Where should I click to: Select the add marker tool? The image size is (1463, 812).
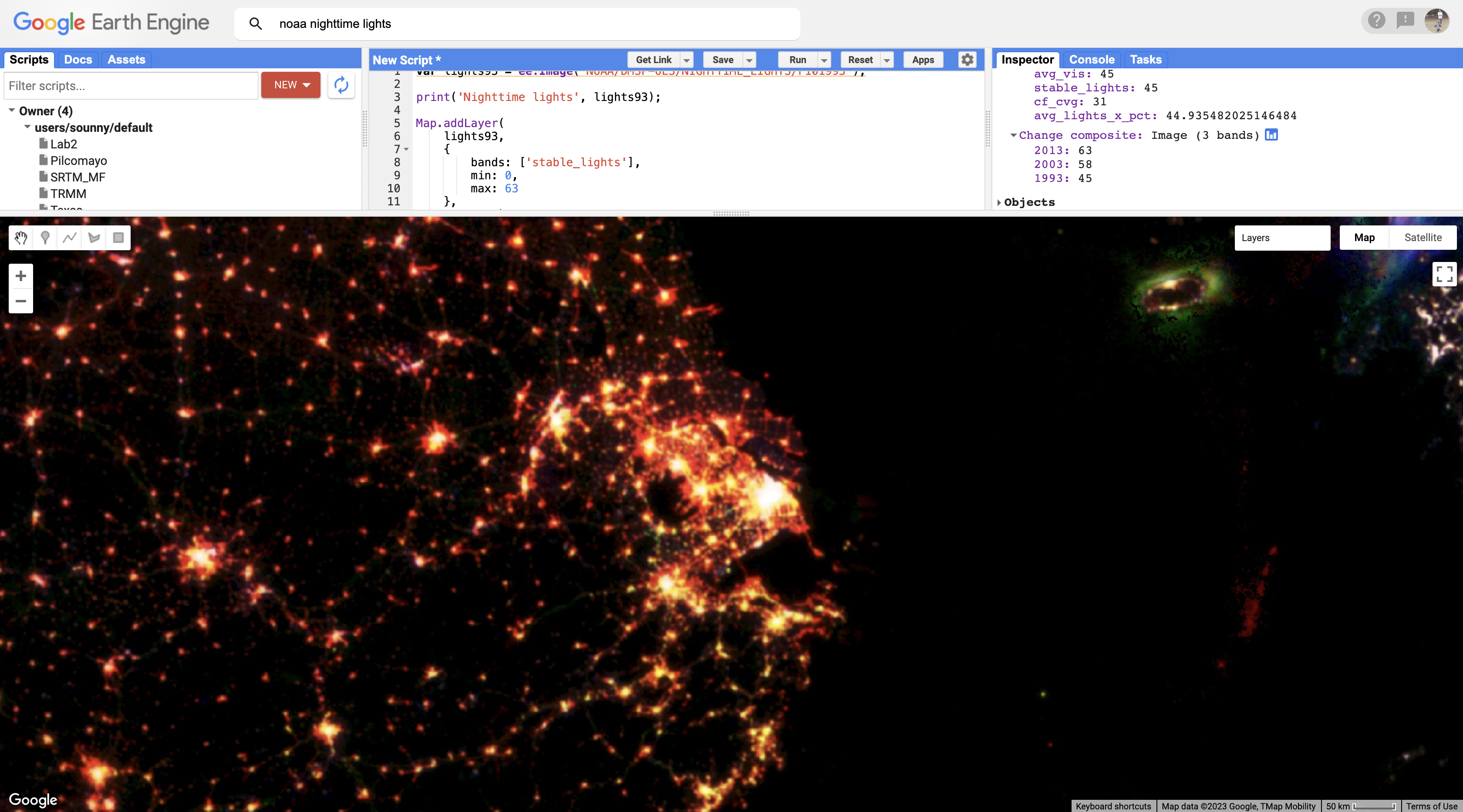click(x=45, y=238)
